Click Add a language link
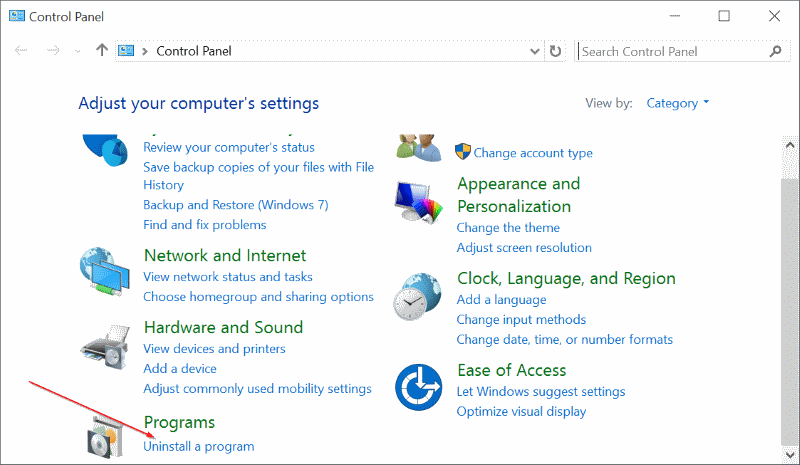 [501, 300]
